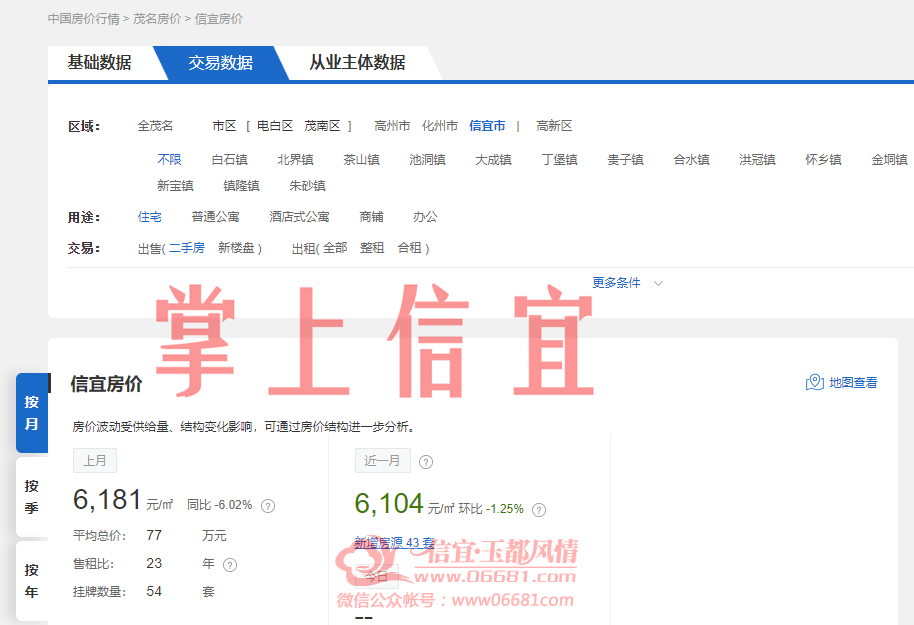Open the 新增房源 43 套 link
The image size is (914, 625).
click(x=395, y=543)
